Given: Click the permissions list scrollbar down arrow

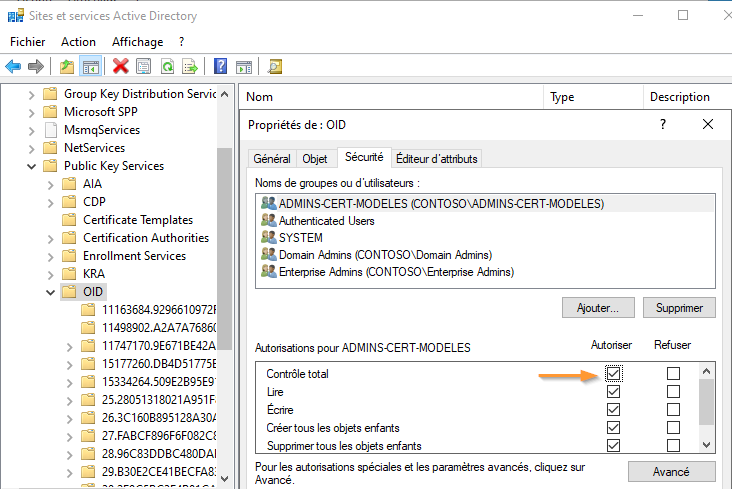Looking at the screenshot, I should click(708, 444).
